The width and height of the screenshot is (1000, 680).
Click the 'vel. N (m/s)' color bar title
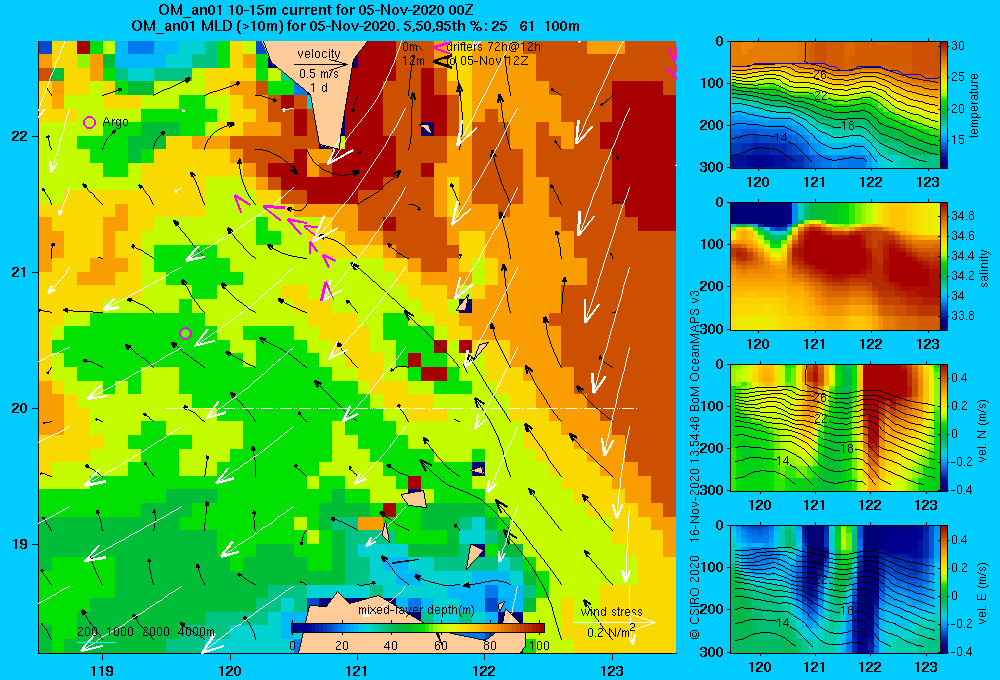pos(983,431)
